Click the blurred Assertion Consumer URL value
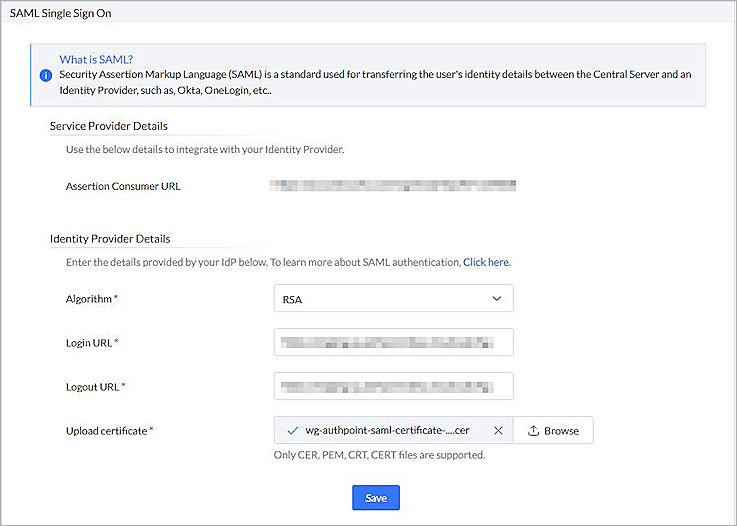The height and width of the screenshot is (526, 737). (393, 186)
